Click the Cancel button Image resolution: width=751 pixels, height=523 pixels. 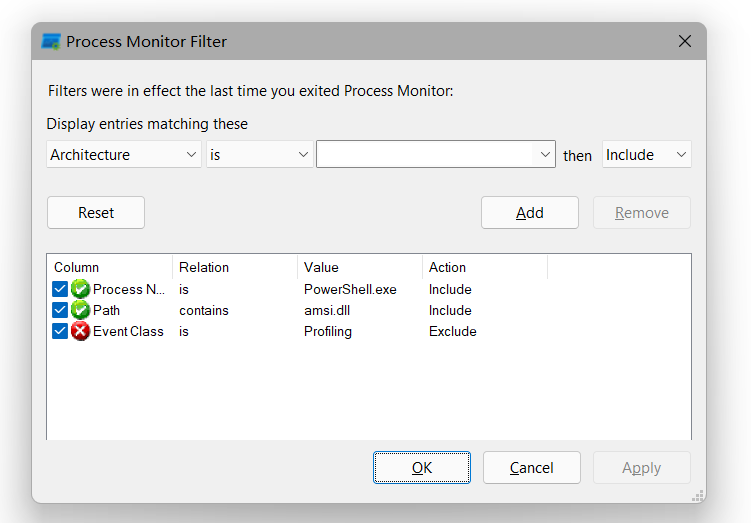[x=532, y=467]
